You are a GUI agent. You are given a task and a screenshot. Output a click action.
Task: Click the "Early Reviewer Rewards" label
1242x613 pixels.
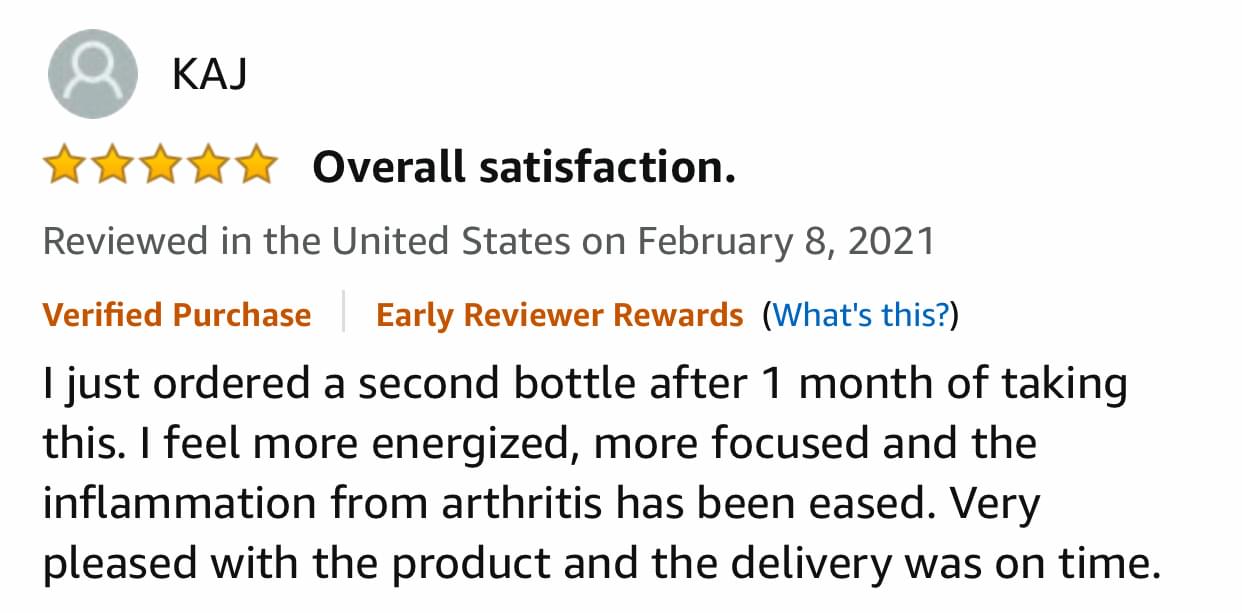[x=559, y=316]
